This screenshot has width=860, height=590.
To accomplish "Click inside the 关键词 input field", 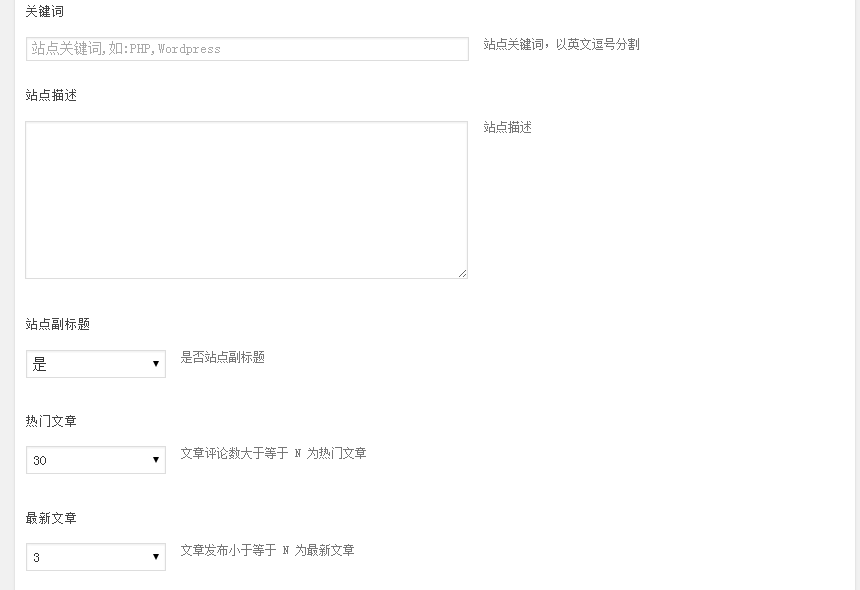I will tap(246, 48).
